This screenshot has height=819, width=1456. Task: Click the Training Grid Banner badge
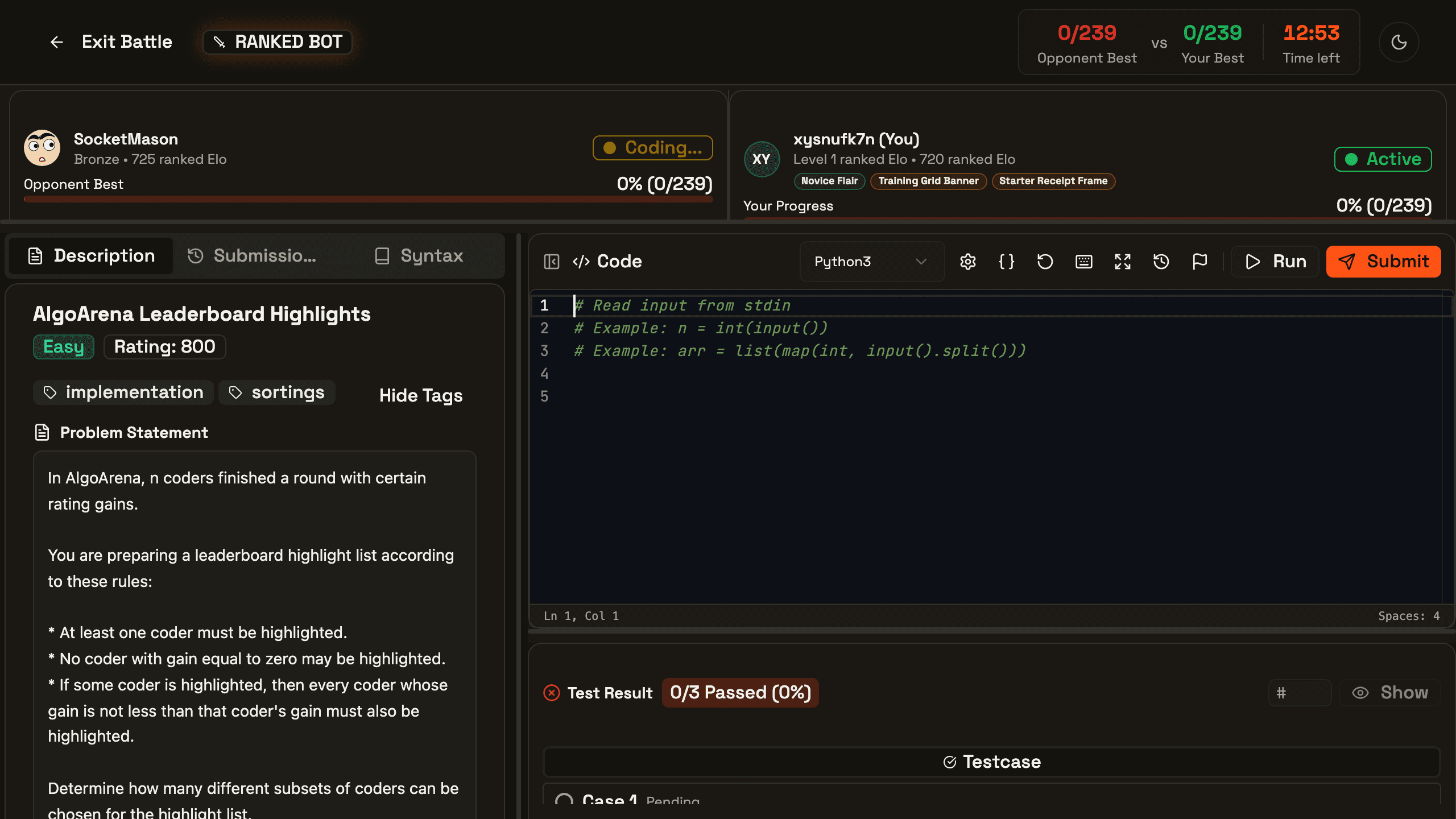[x=928, y=181]
